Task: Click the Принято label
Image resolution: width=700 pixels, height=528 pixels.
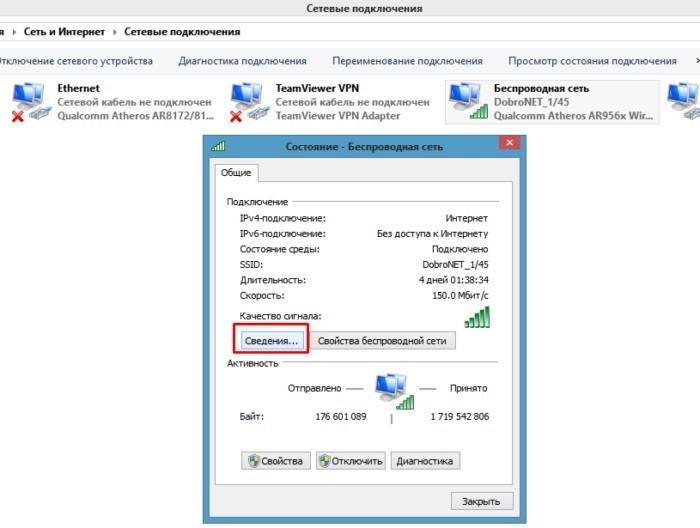Action: click(x=468, y=388)
